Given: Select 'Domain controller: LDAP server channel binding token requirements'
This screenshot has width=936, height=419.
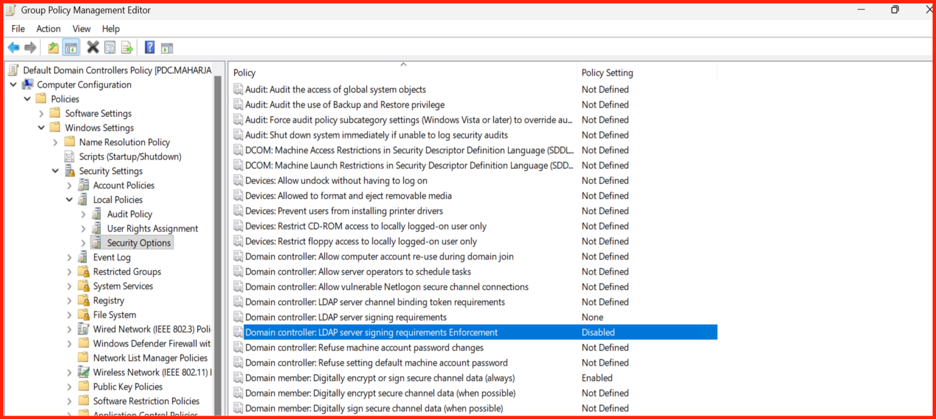Looking at the screenshot, I should (x=375, y=302).
